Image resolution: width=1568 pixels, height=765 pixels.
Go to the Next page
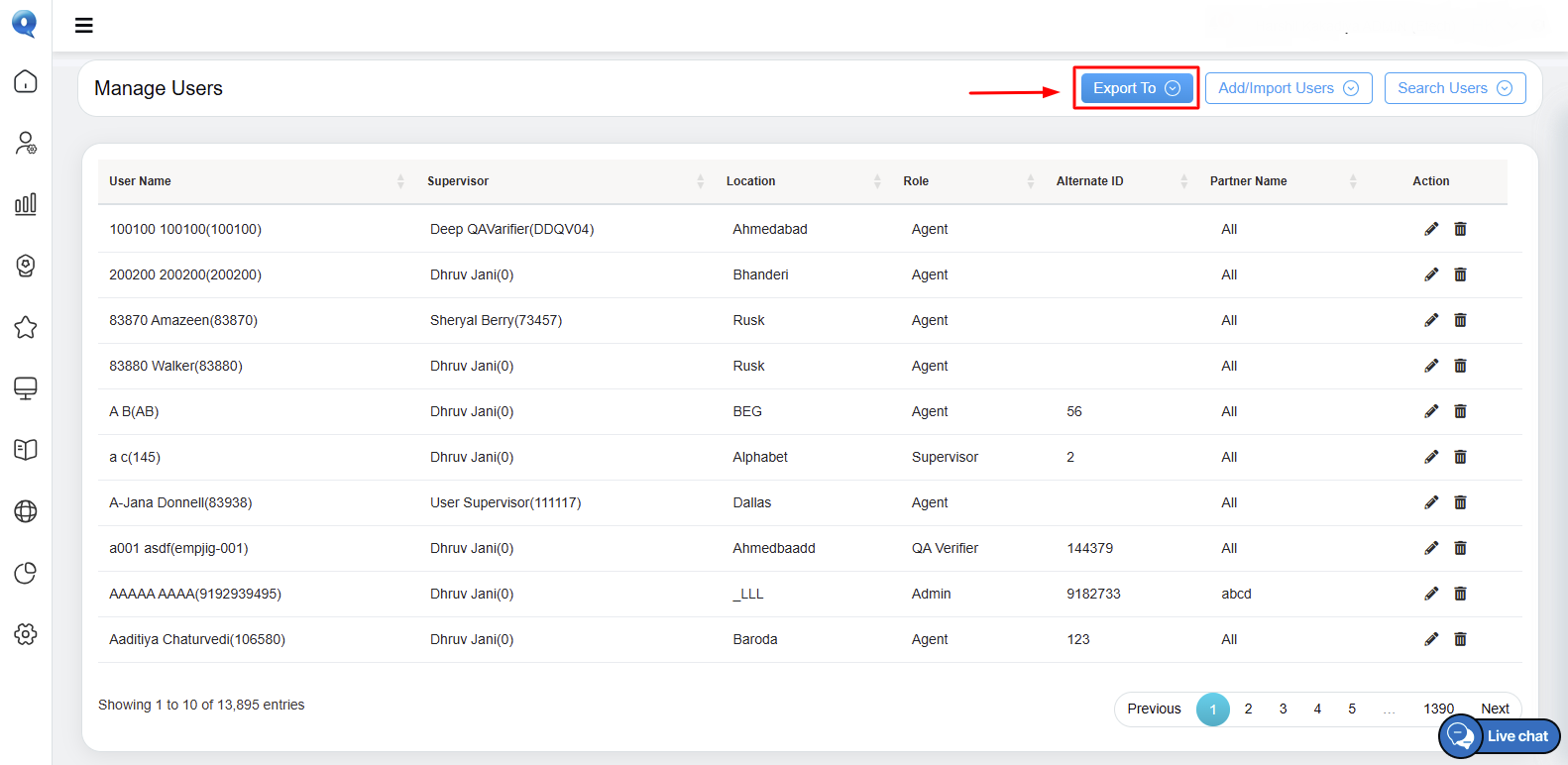point(1495,709)
